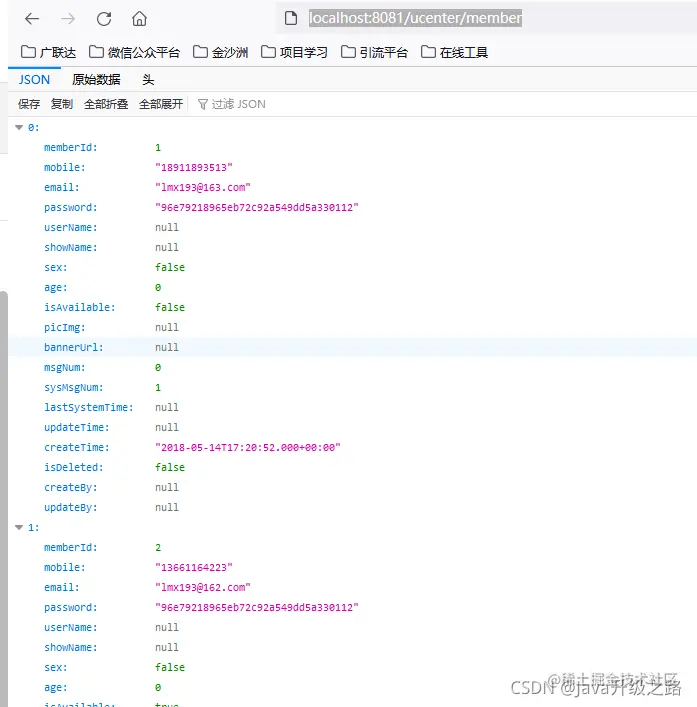Open the 在线工具 bookmark folder

454,52
